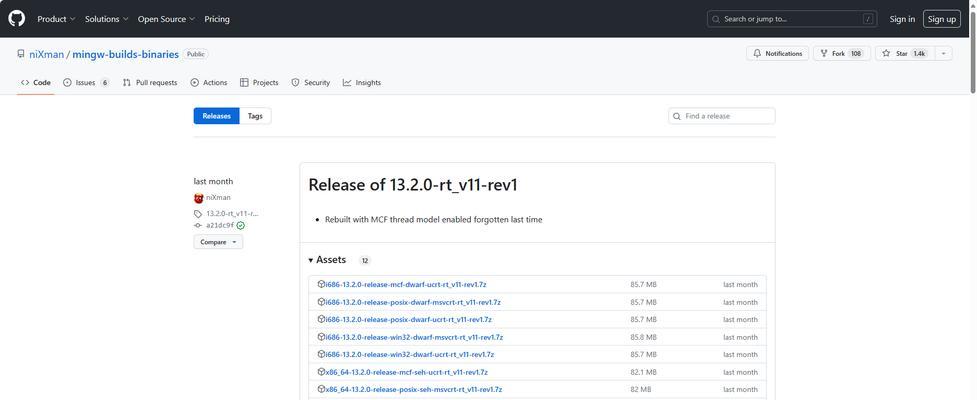Switch to the Security tab
The height and width of the screenshot is (400, 977).
coord(310,82)
